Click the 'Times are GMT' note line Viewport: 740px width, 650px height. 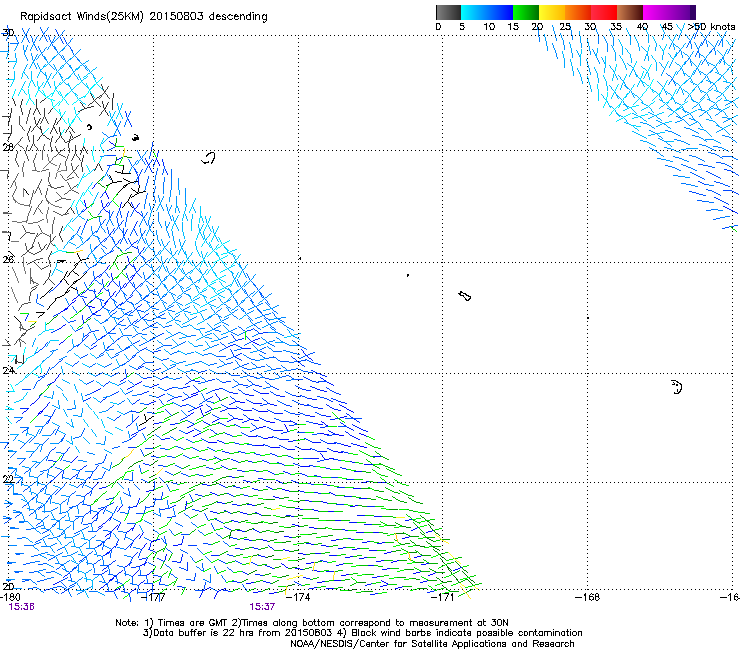point(312,623)
